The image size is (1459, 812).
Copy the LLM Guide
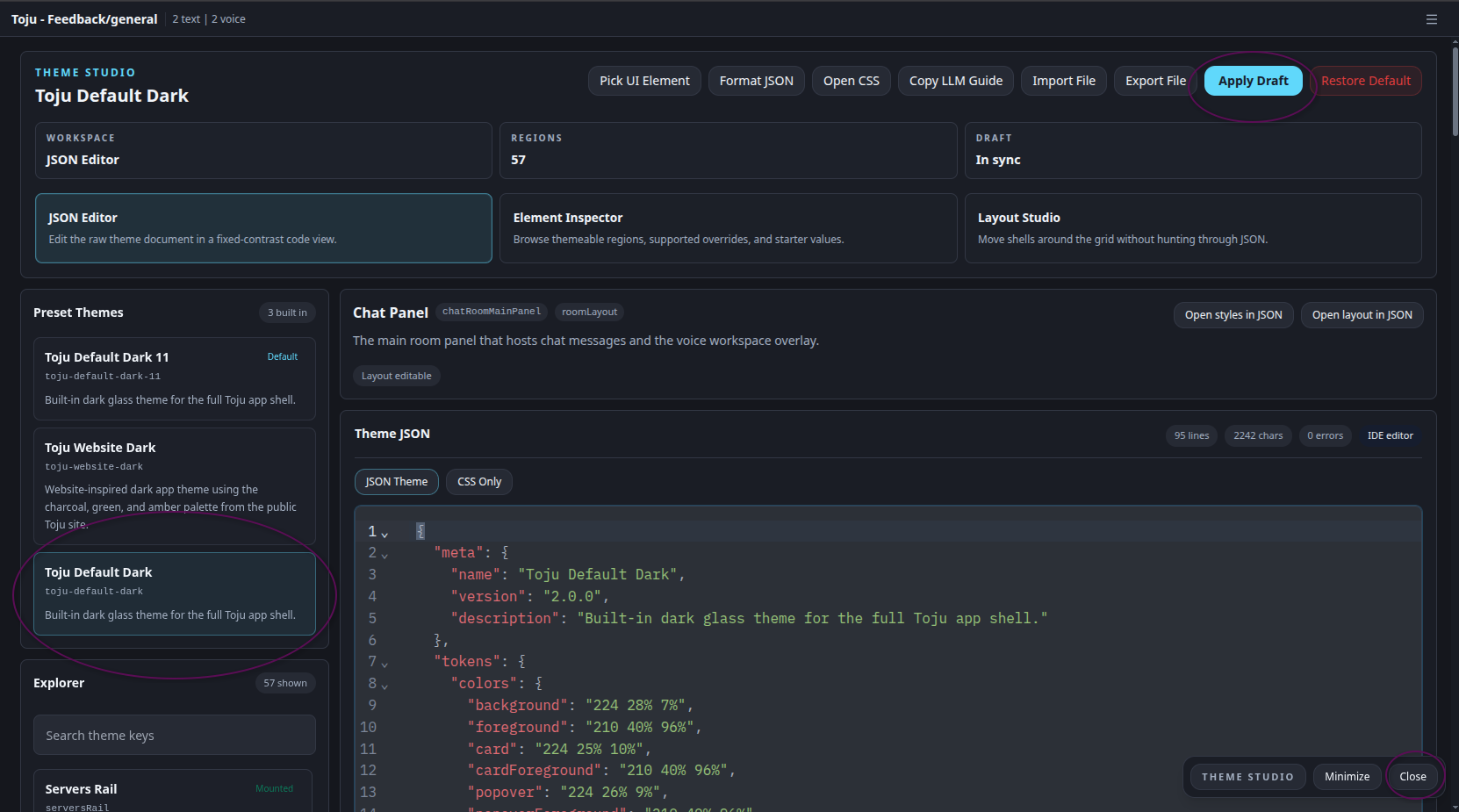pos(956,81)
